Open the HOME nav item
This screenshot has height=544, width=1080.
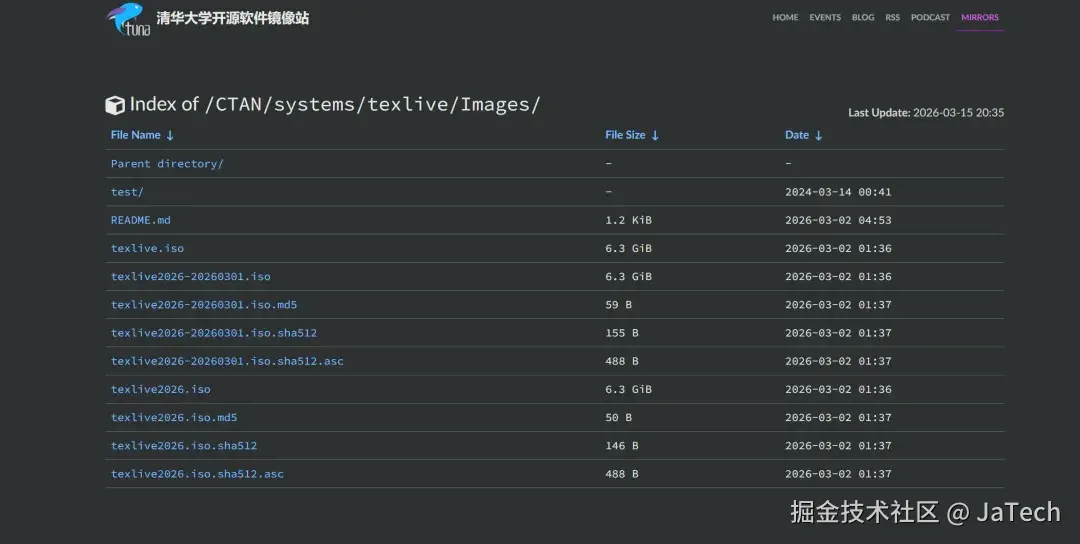[x=785, y=17]
